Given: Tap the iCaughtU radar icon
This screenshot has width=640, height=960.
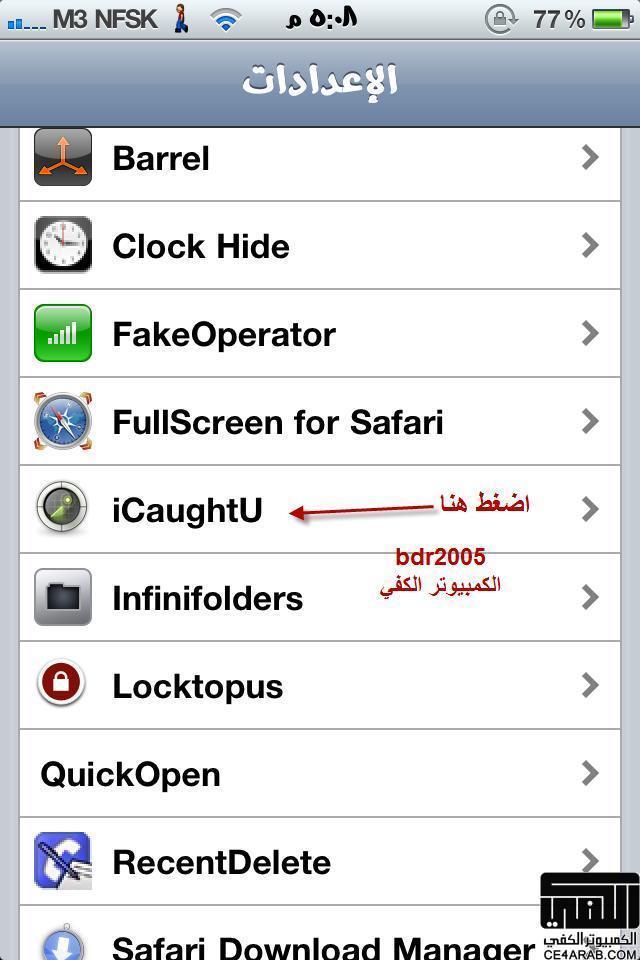Looking at the screenshot, I should click(x=61, y=508).
